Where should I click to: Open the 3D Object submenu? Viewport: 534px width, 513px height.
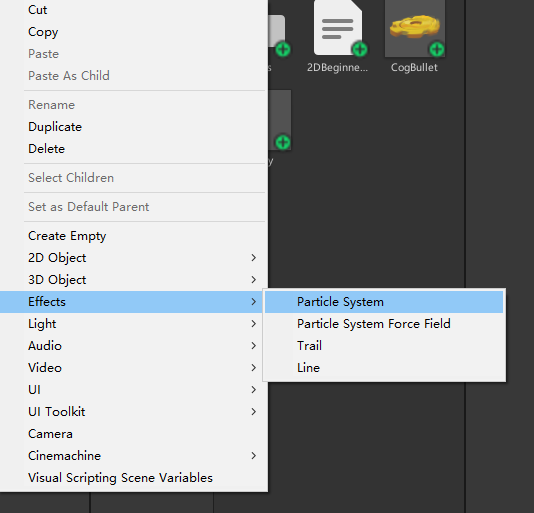[x=134, y=280]
